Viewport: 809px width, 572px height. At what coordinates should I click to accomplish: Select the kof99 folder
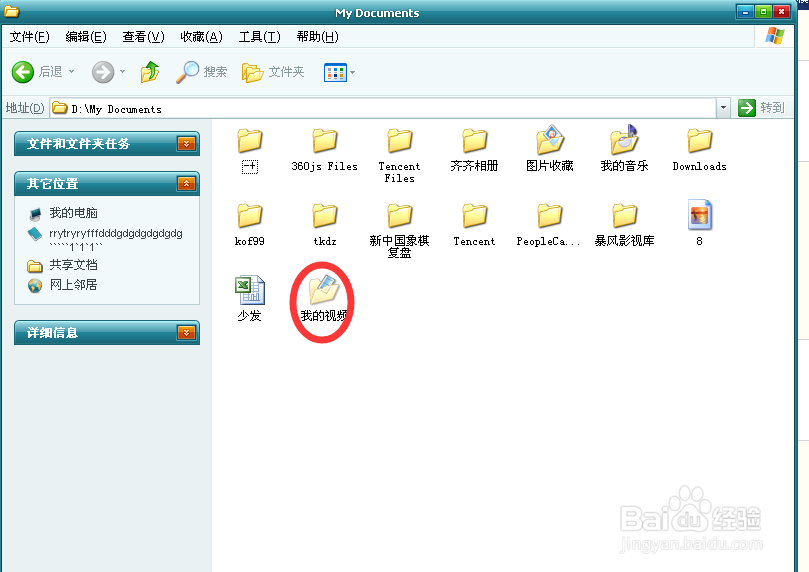tap(250, 225)
